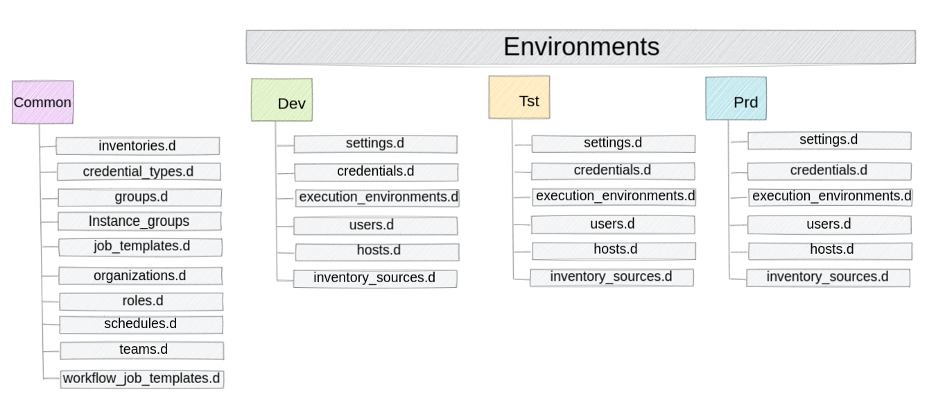Viewport: 936px width, 408px height.
Task: Select the job_templates.d node
Action: (x=140, y=246)
